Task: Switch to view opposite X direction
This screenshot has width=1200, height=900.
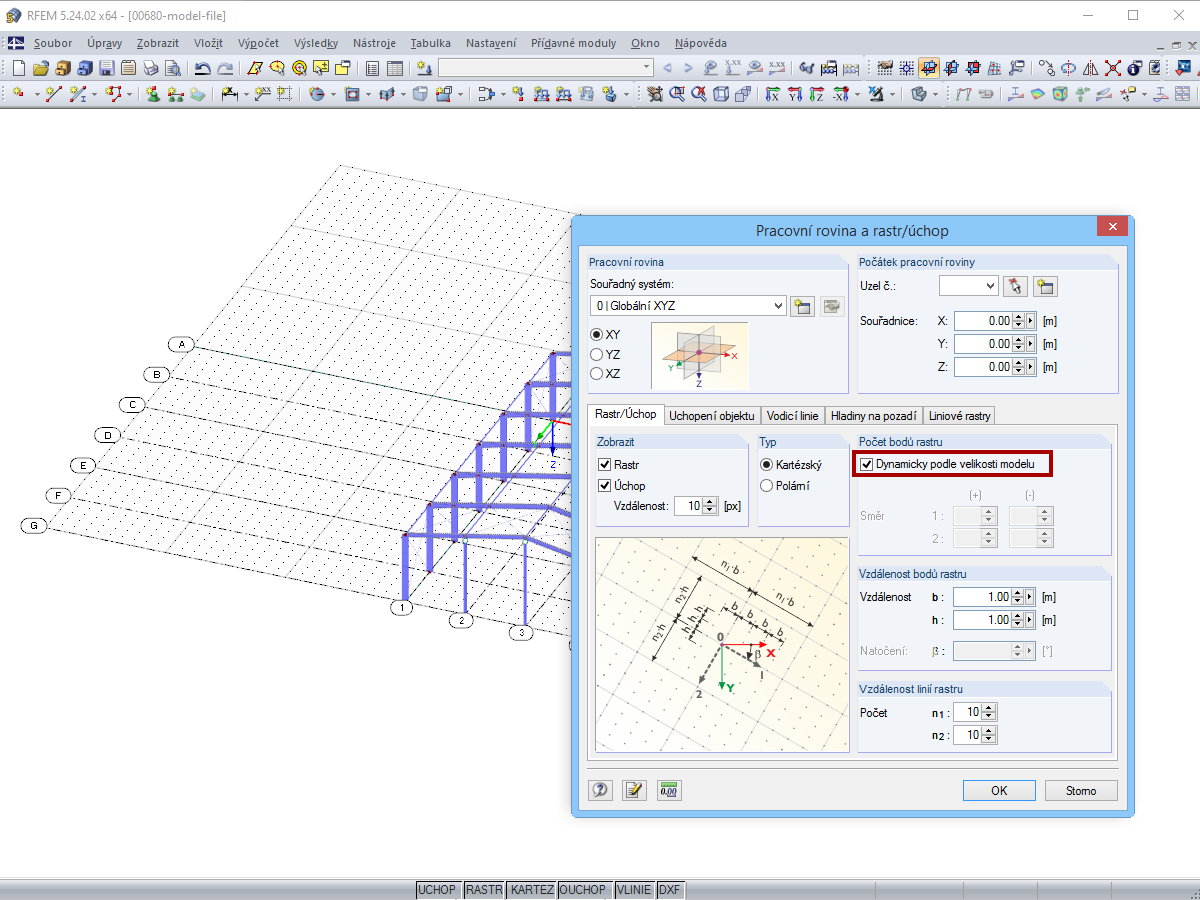Action: [x=841, y=94]
